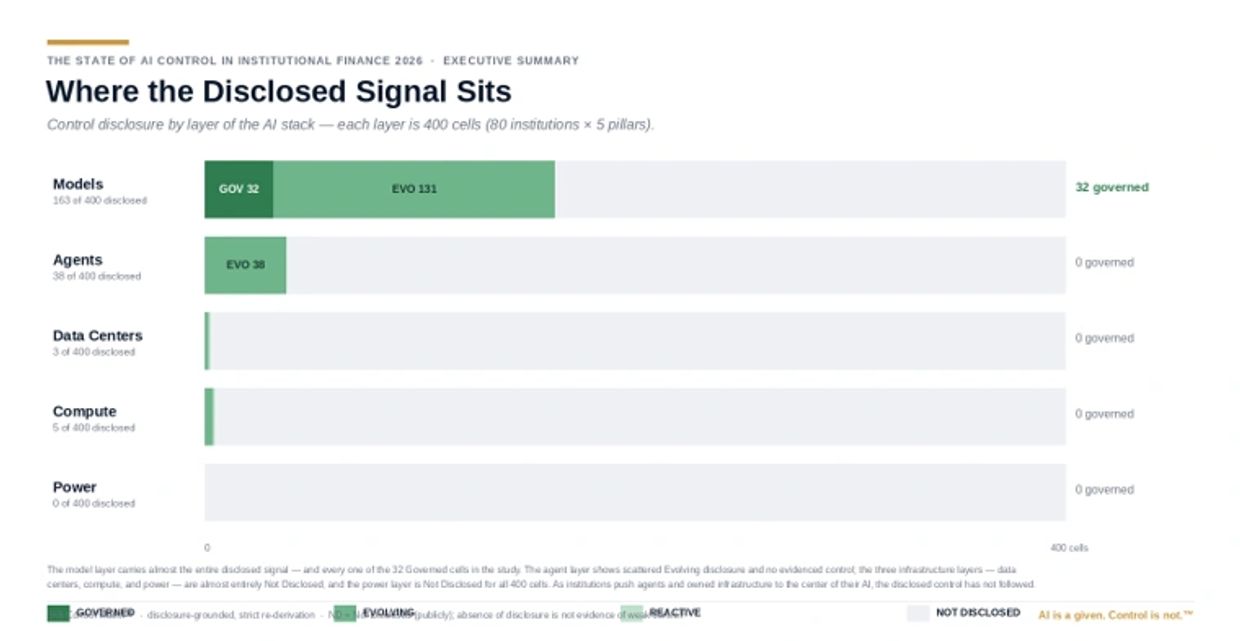
Task: Click the thin green Data Centers bar
Action: (207, 341)
